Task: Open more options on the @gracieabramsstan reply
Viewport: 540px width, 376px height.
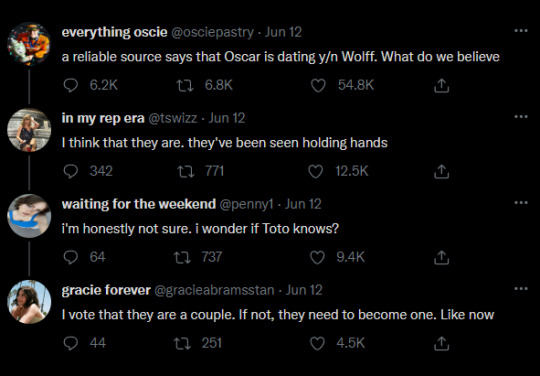Action: point(521,288)
